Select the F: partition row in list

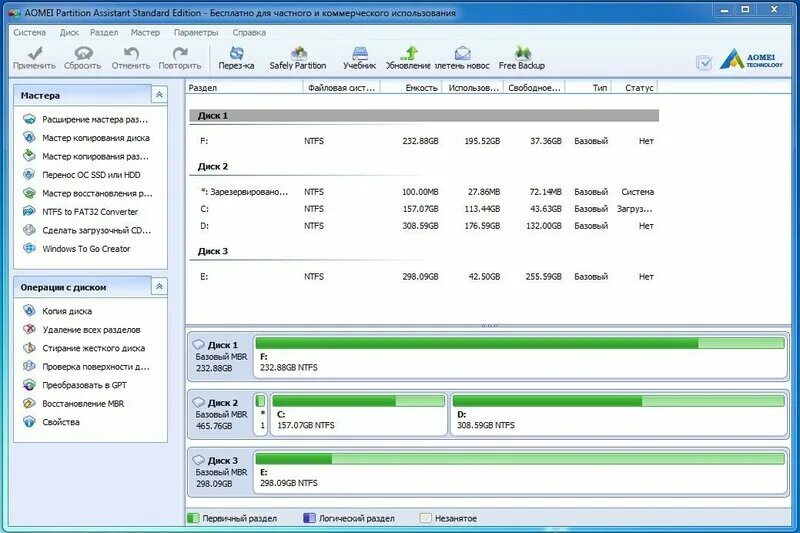coord(424,141)
